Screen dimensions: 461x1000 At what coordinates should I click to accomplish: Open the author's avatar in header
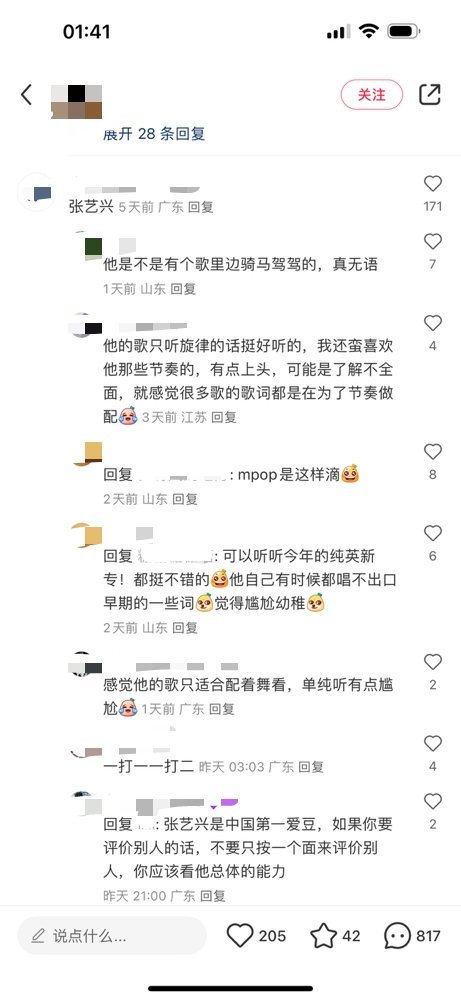(x=77, y=102)
